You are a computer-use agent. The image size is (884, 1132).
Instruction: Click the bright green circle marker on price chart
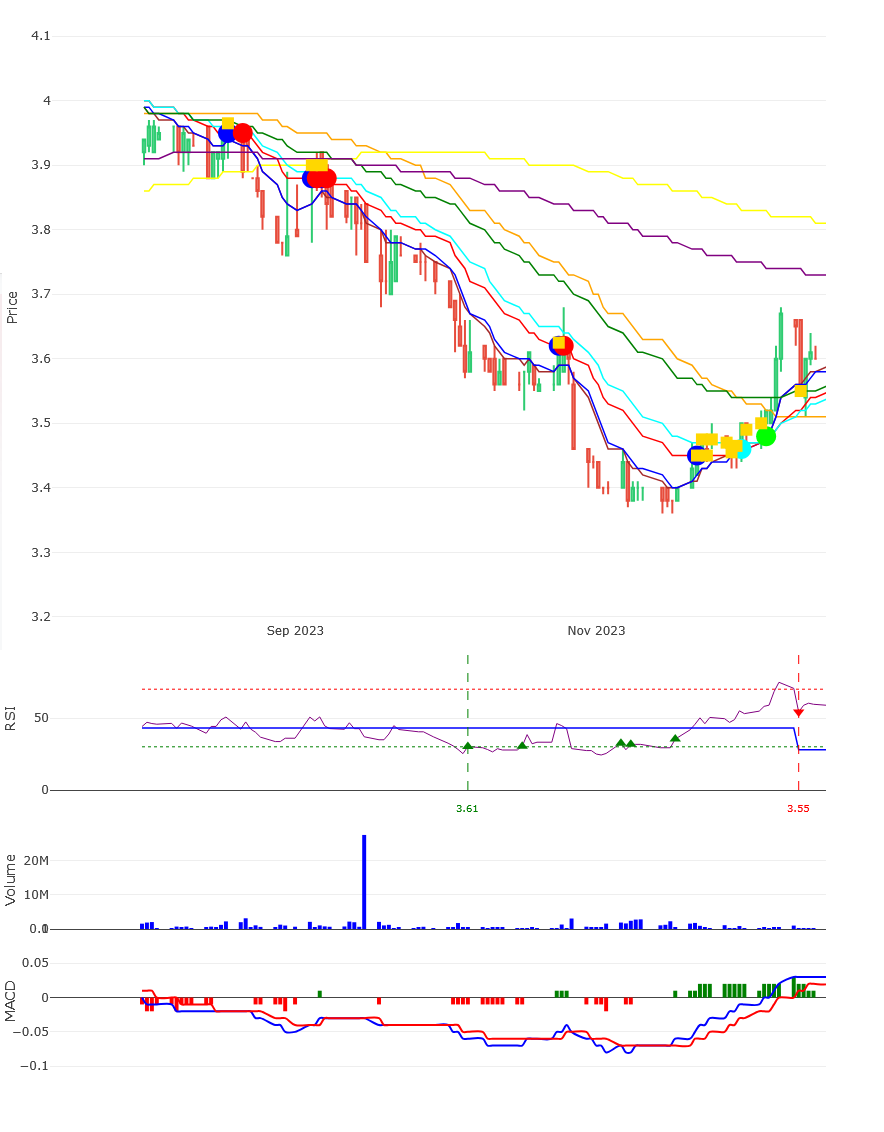click(766, 436)
